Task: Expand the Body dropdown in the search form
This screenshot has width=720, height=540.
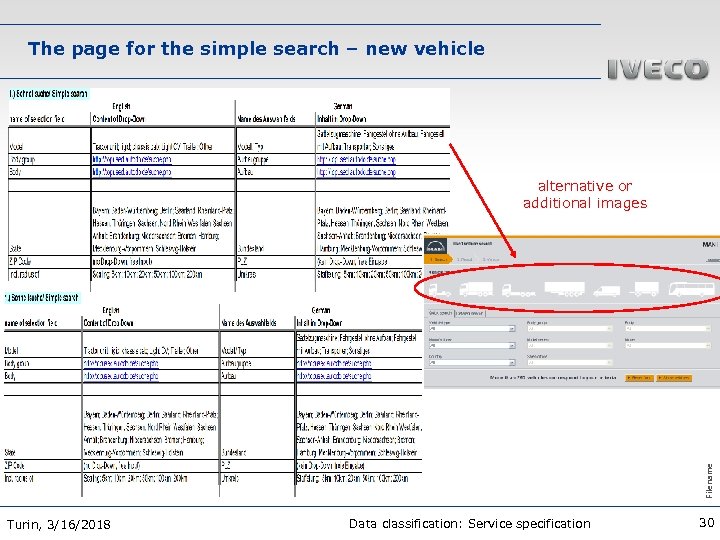Action: pyautogui.click(x=668, y=329)
